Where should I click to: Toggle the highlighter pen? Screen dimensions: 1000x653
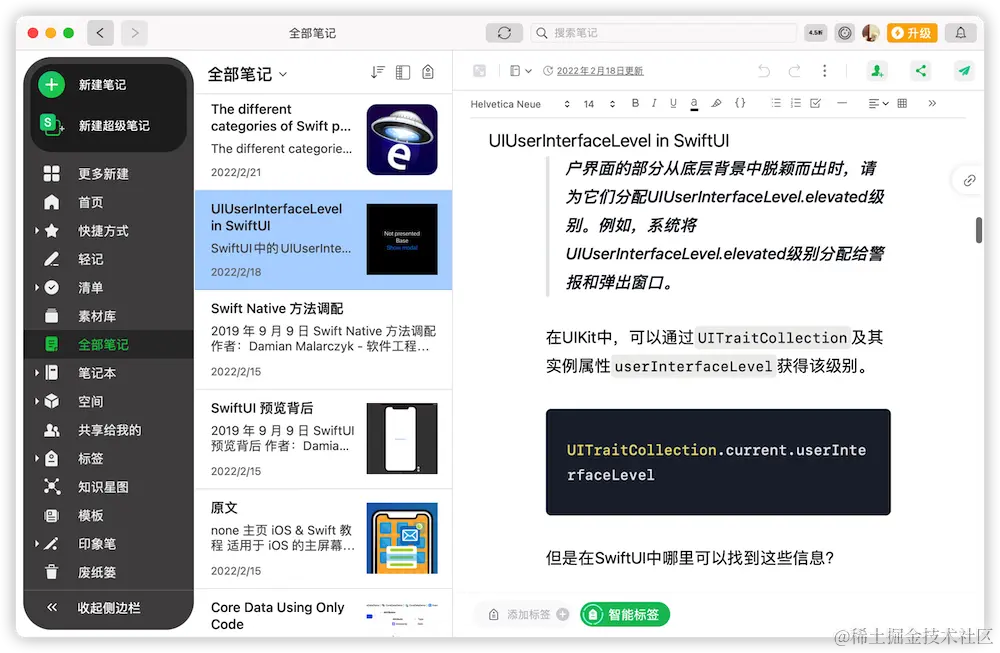716,103
